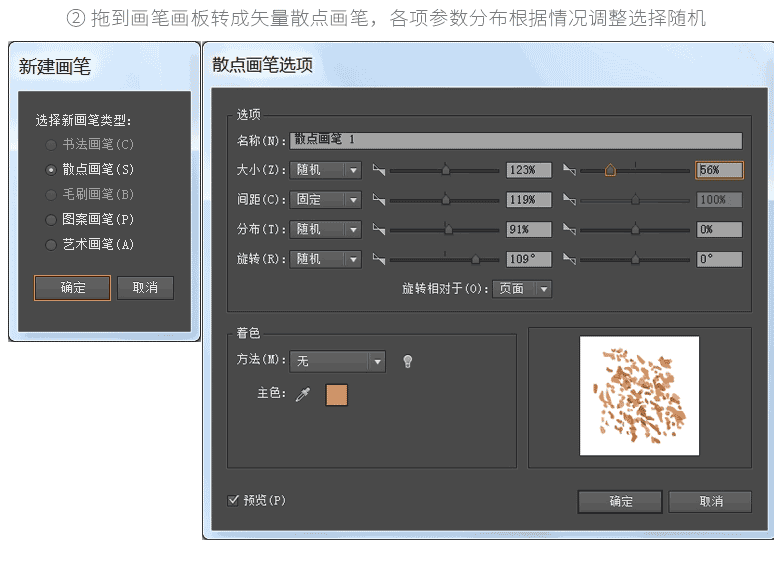Click the 名称(N) brush name field
The image size is (774, 574).
coord(516,140)
